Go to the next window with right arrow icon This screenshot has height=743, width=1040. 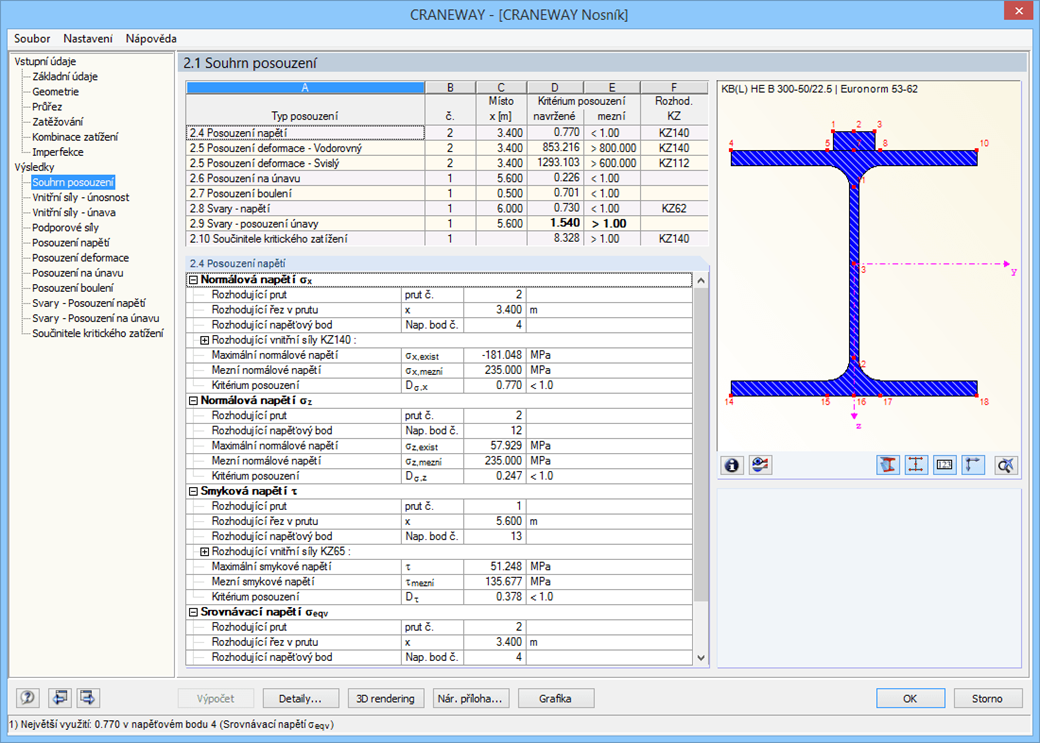(x=88, y=698)
